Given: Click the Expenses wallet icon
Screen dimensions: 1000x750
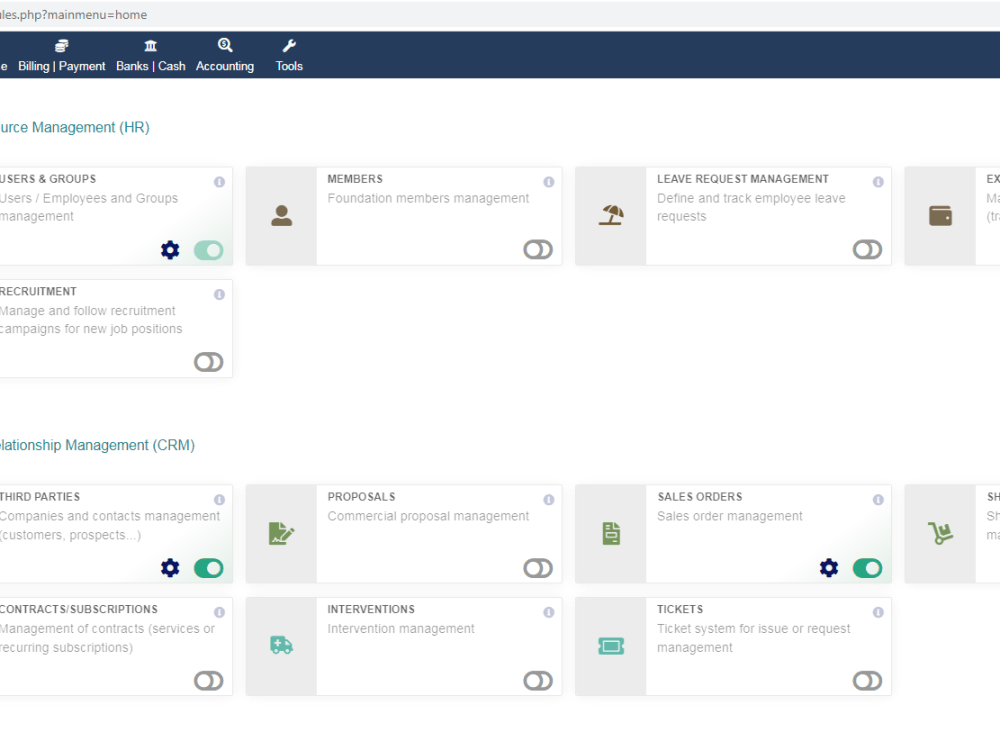Looking at the screenshot, I should [x=940, y=216].
